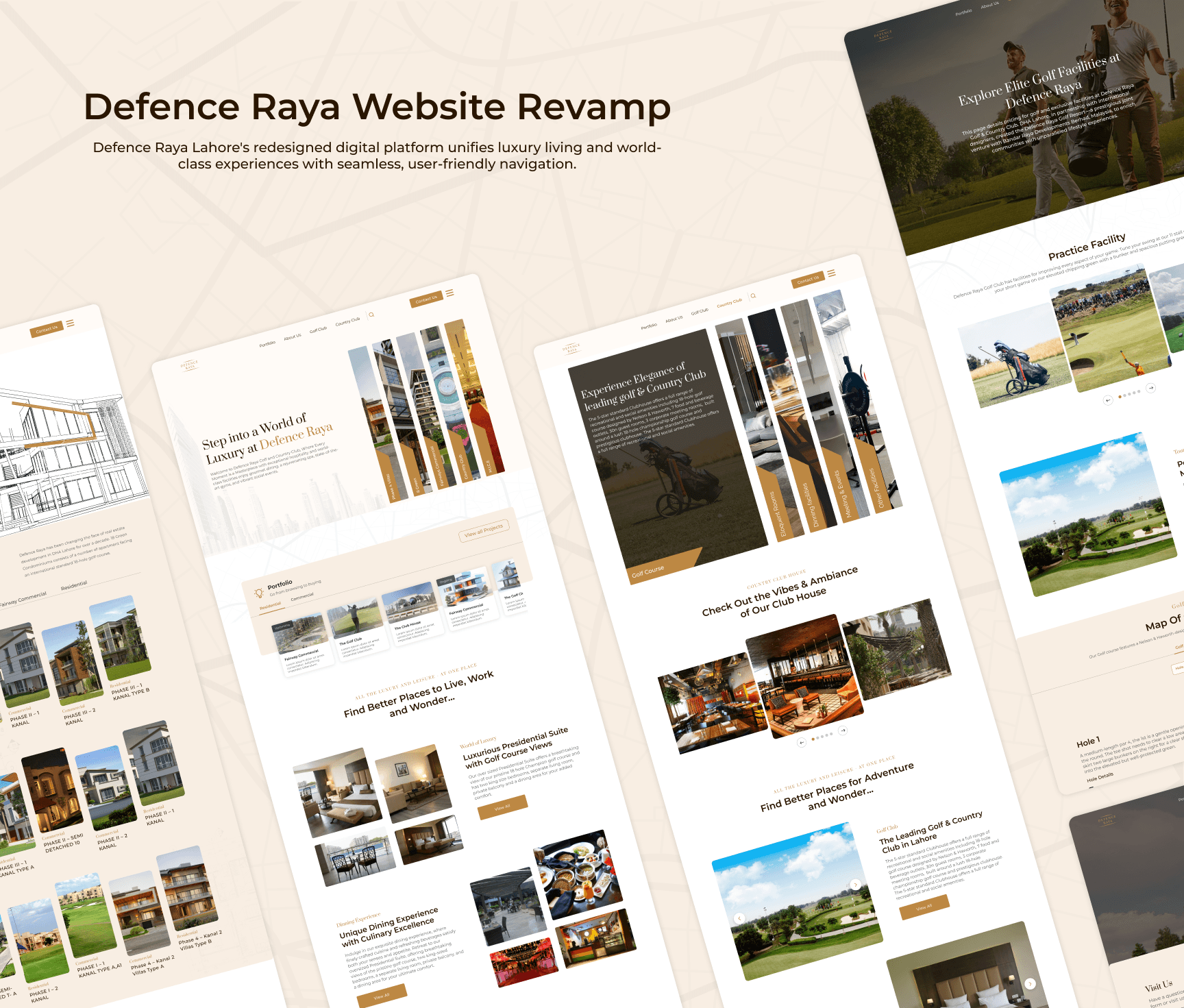
Task: Click Defence Raya logo on home page
Action: coord(190,365)
